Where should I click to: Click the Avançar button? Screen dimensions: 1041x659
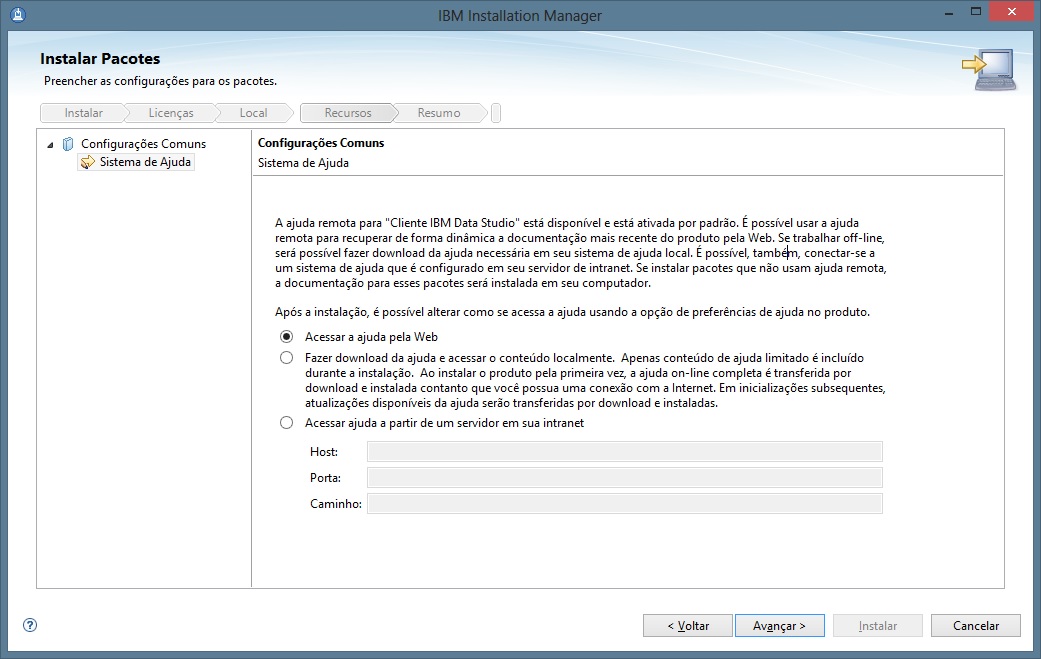coord(779,625)
